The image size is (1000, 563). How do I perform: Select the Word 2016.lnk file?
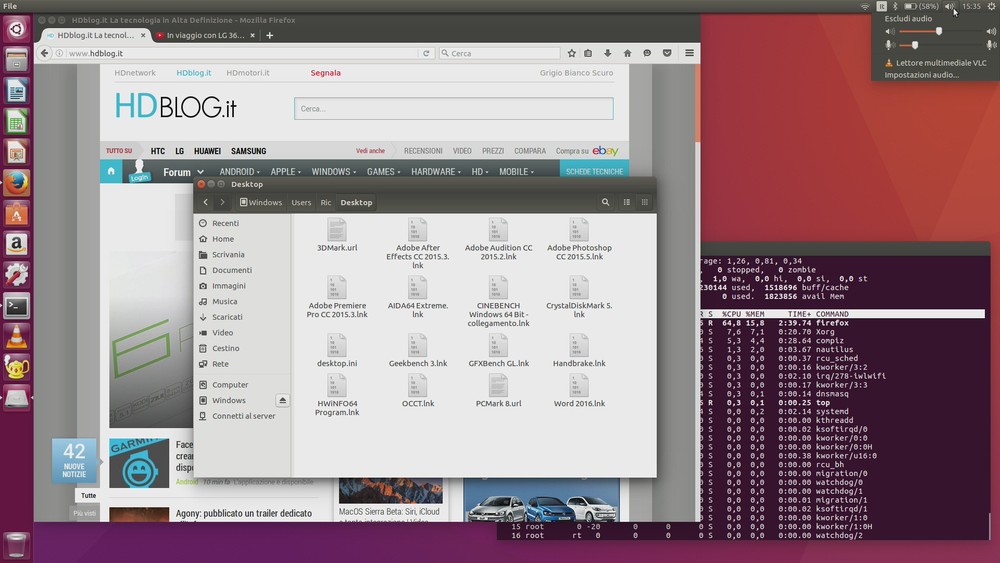tap(579, 390)
